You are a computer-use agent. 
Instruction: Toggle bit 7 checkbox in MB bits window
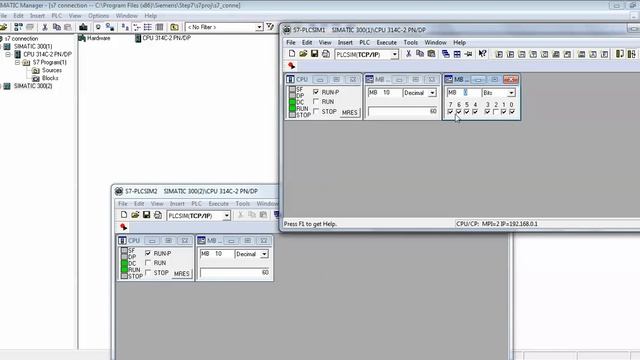[x=450, y=112]
